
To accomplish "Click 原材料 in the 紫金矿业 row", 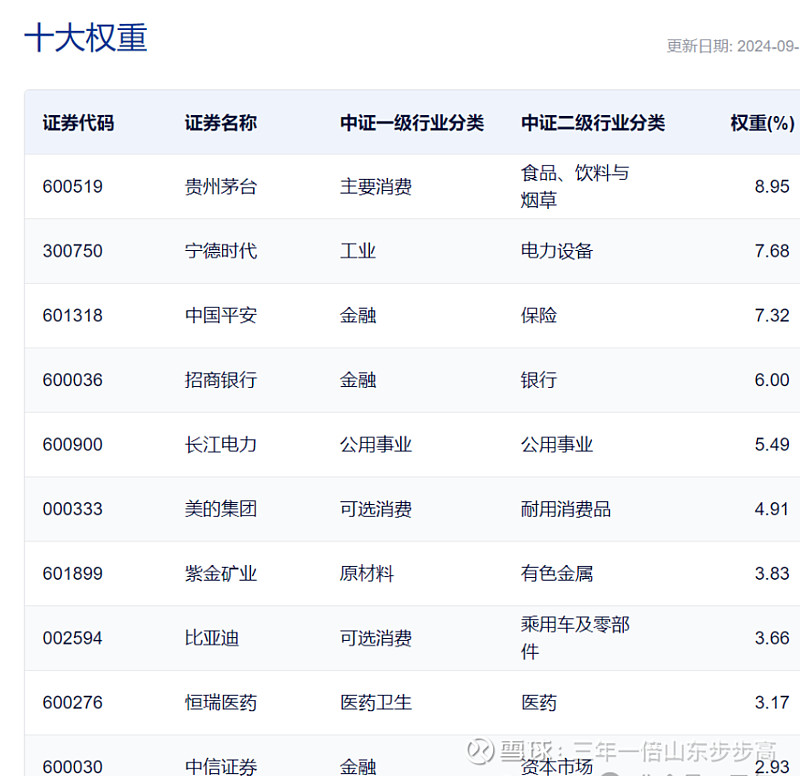I will (x=367, y=574).
